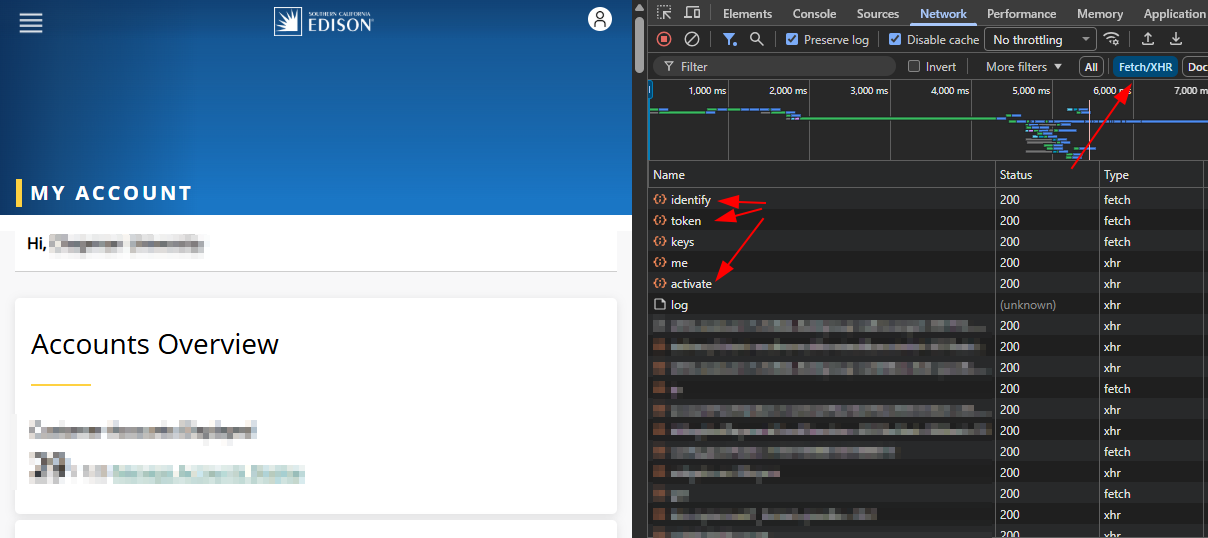This screenshot has height=538, width=1208.
Task: Activate the inspect element picker
Action: tap(664, 13)
